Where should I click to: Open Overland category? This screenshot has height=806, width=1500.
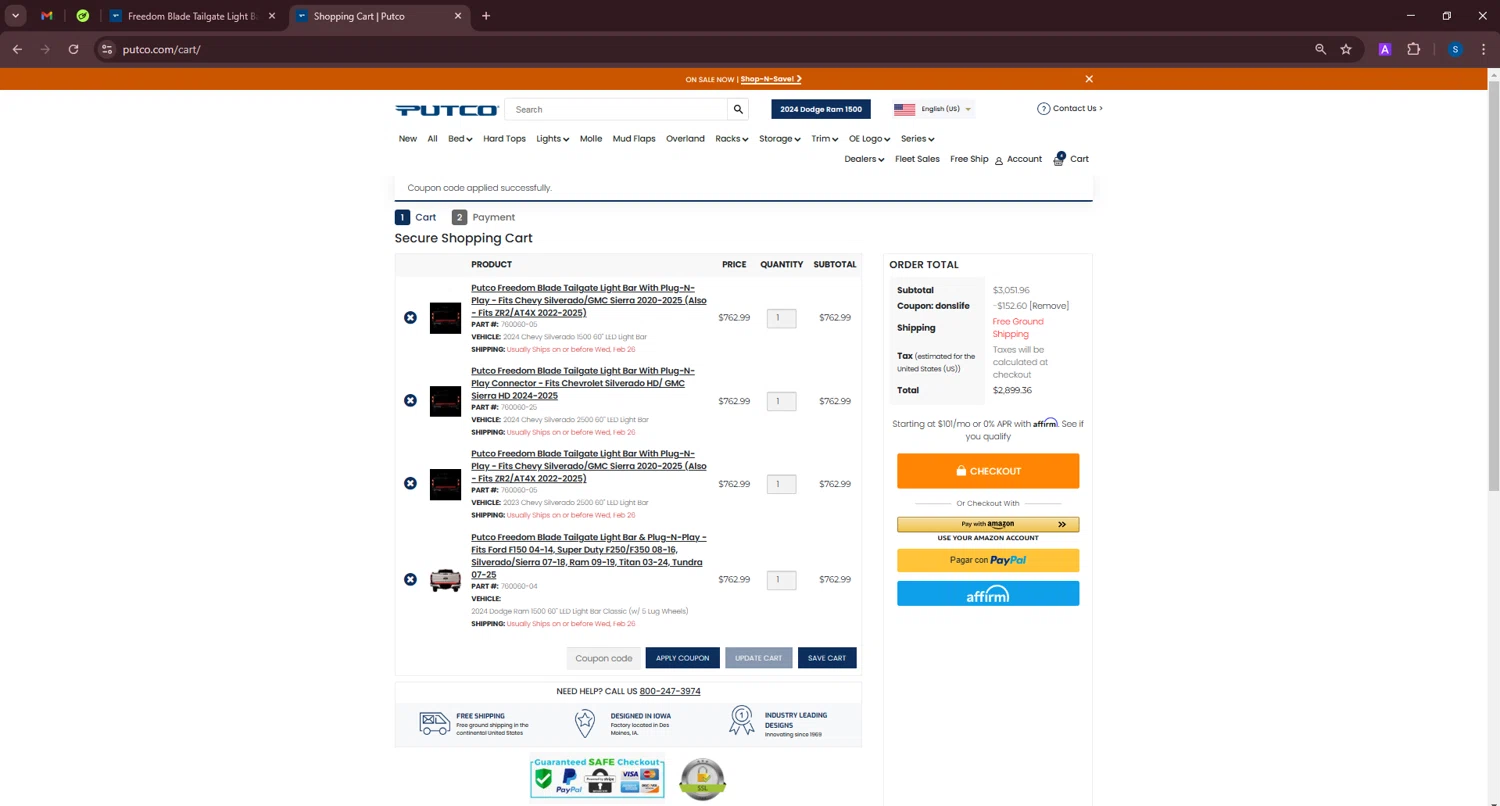pos(685,139)
